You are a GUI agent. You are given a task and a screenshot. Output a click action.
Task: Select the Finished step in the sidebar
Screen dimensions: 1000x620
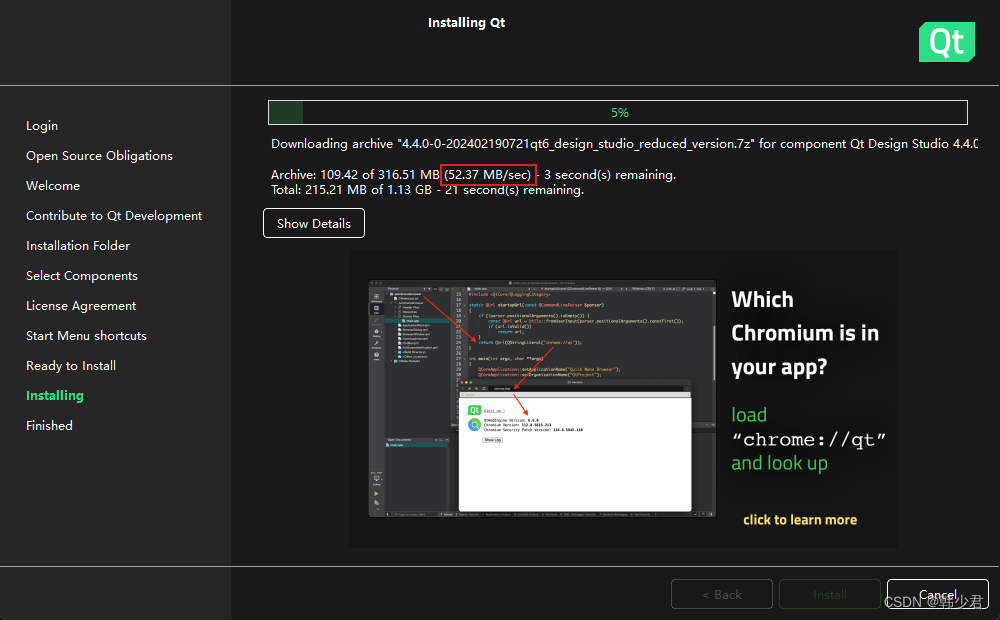49,426
